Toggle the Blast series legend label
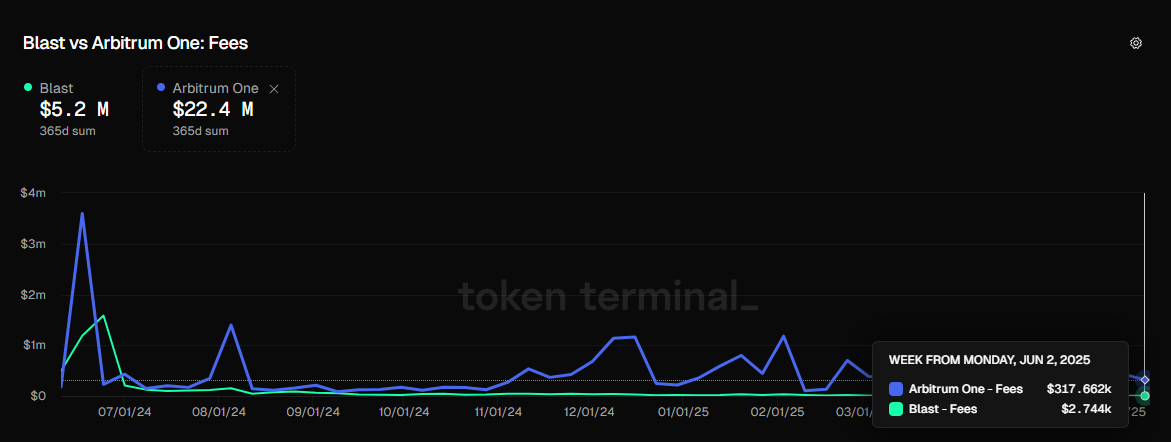 coord(56,88)
